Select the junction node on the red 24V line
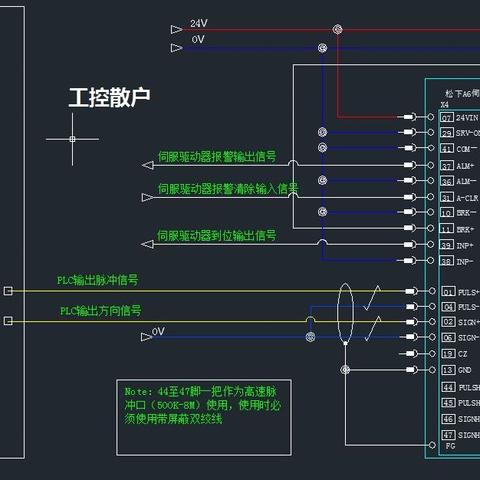Screen dimensions: 480x480 pos(337,29)
